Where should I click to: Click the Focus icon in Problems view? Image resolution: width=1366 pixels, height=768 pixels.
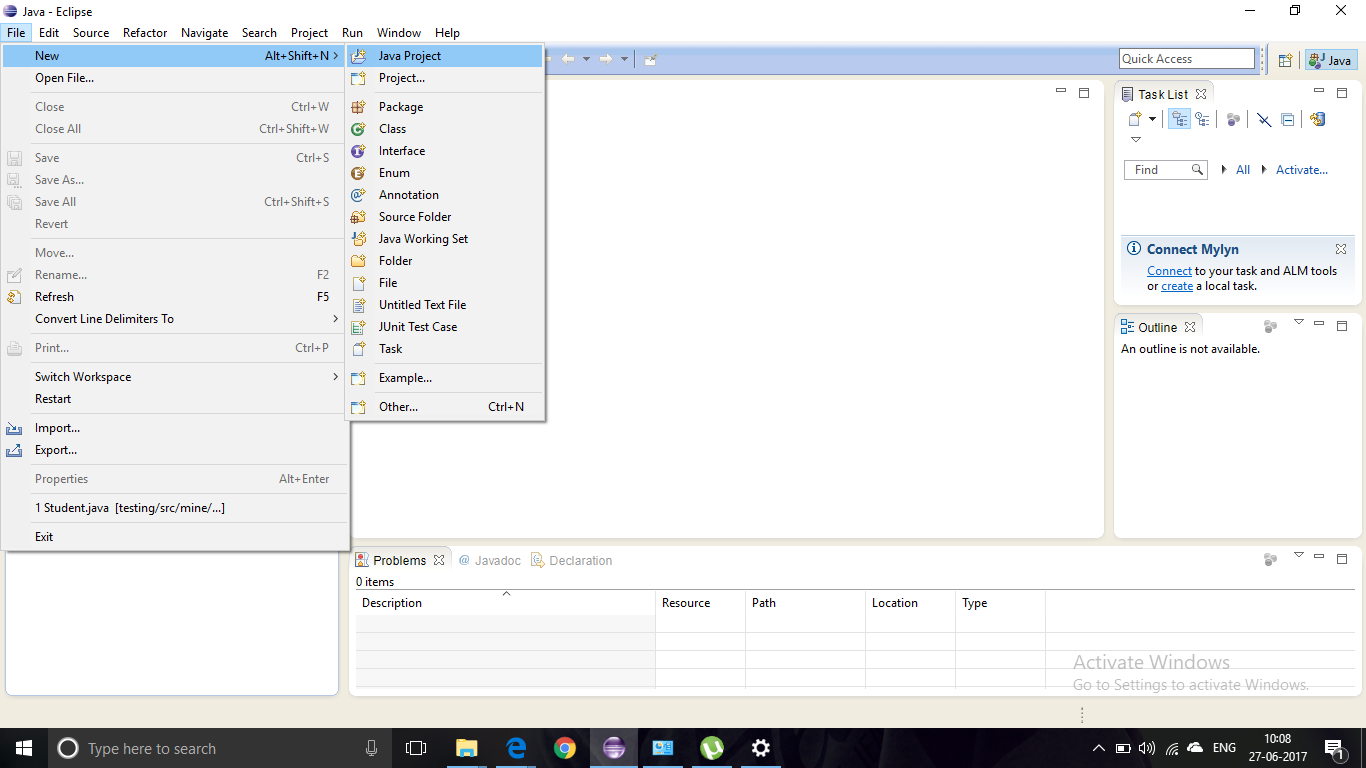point(1270,559)
